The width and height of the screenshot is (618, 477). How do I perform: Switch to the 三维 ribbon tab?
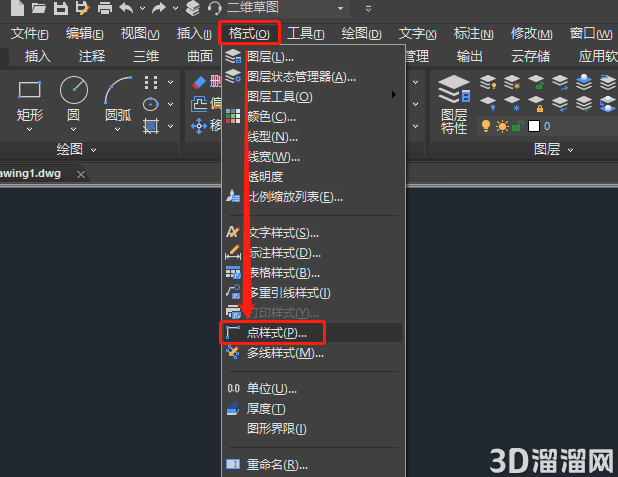146,56
